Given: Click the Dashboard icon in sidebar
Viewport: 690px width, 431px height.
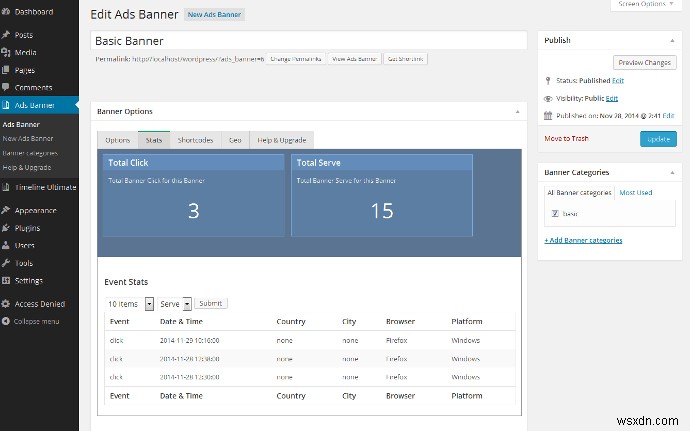Looking at the screenshot, I should [6, 11].
